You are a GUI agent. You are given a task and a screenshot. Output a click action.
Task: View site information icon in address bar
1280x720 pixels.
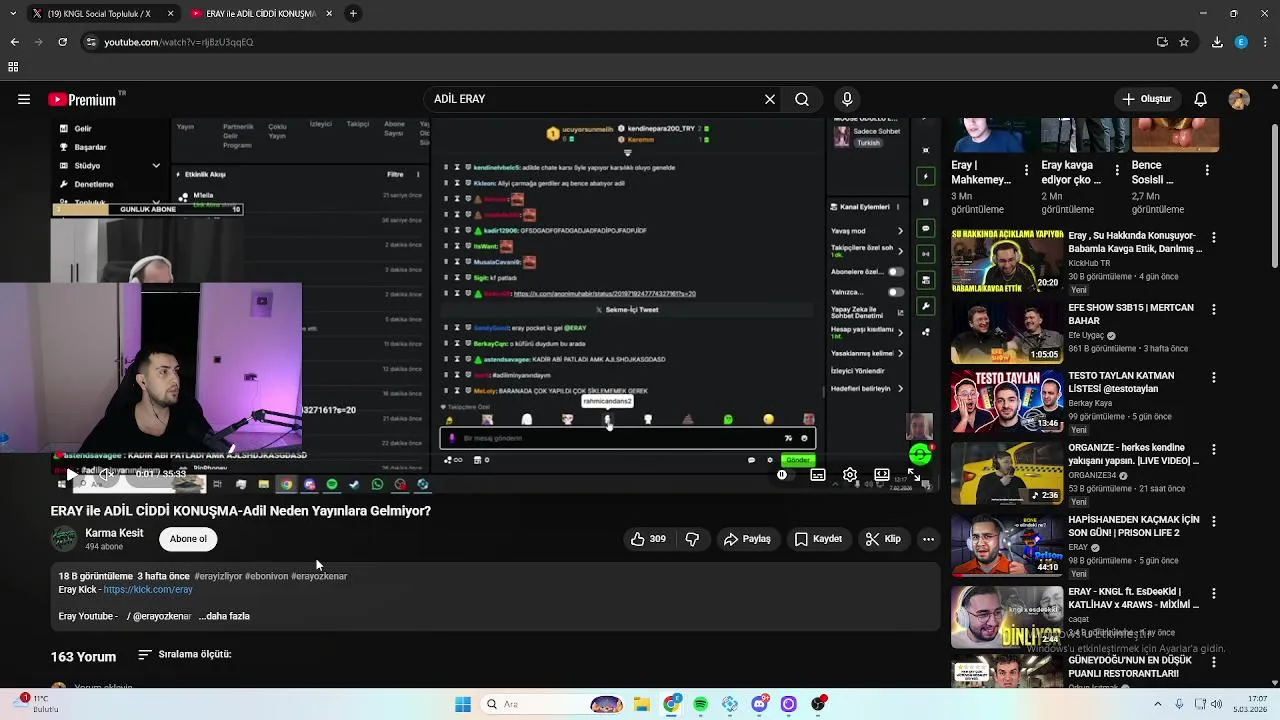[x=91, y=42]
